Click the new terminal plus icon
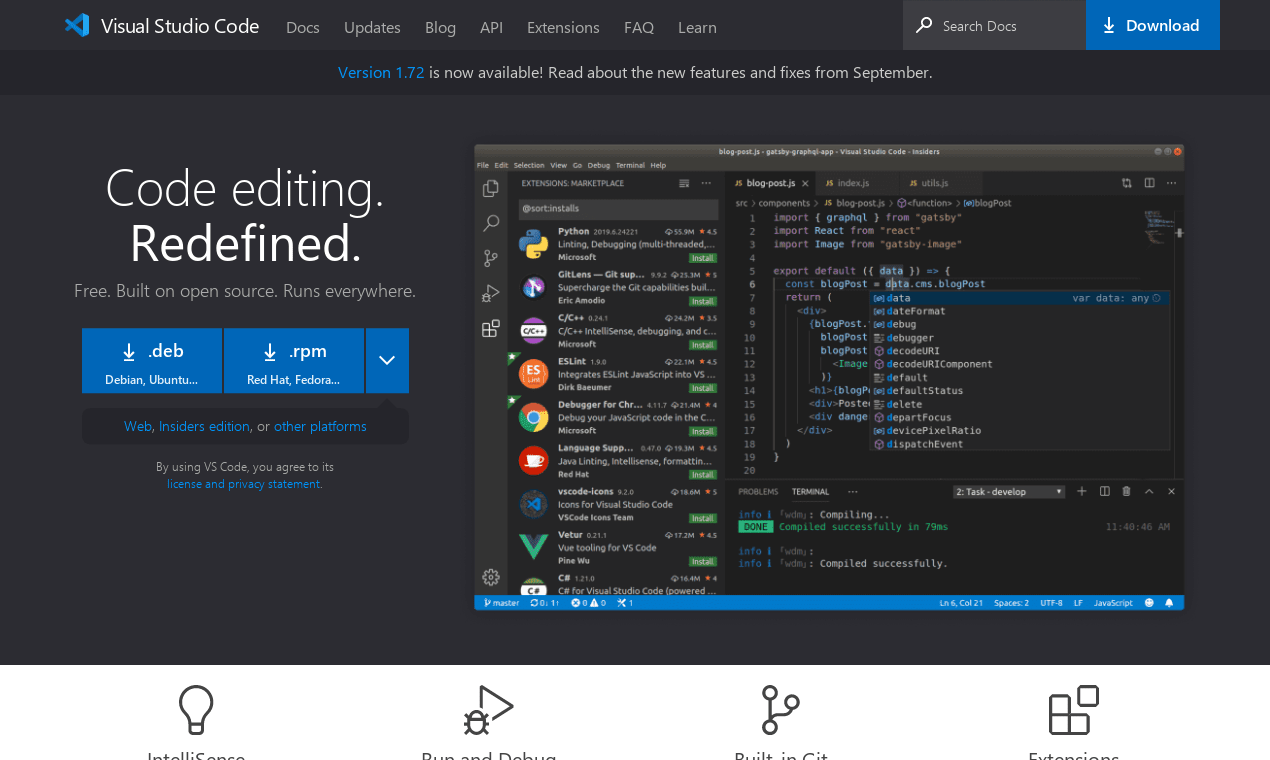The width and height of the screenshot is (1270, 760). click(x=1082, y=491)
